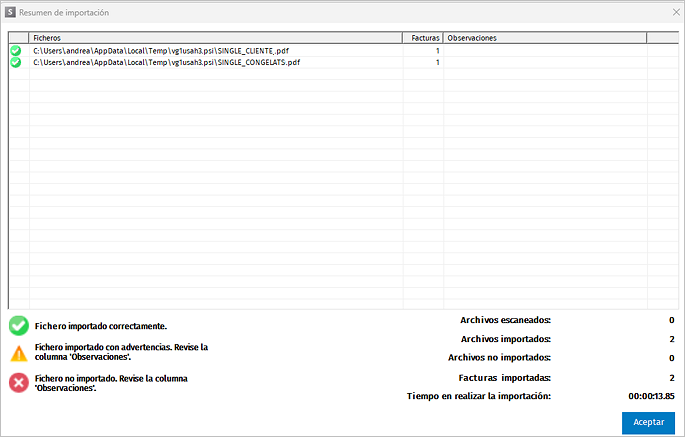Screen dimensions: 685x437
Task: Sort by the Ficheros column header
Action: 215,38
